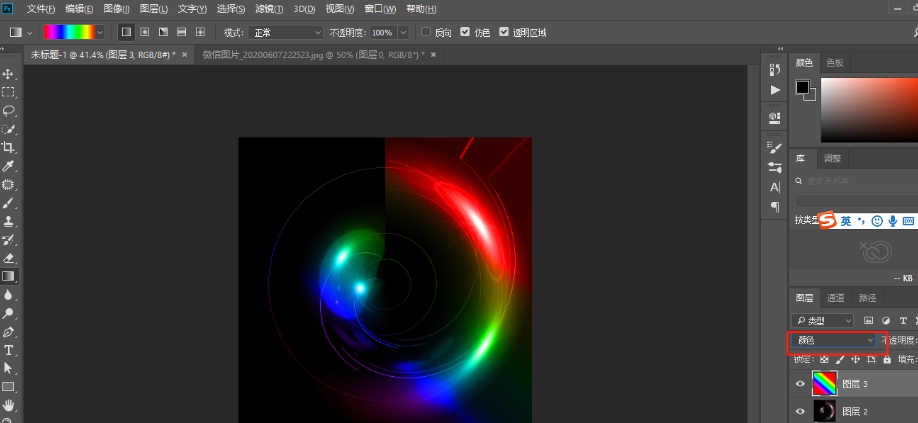Open the 色板 (Swatches) panel tab
918x423 pixels.
click(x=834, y=62)
